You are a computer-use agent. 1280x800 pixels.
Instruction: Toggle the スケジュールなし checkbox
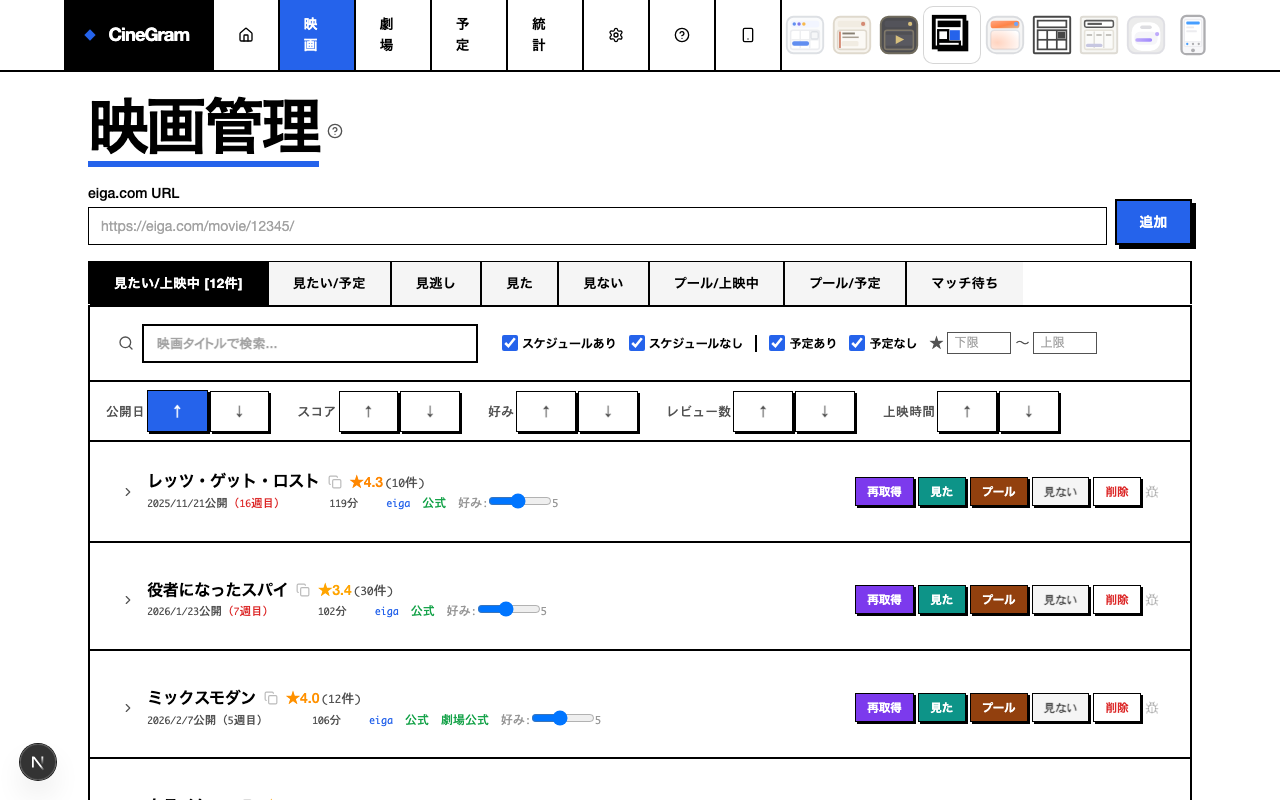click(x=637, y=343)
